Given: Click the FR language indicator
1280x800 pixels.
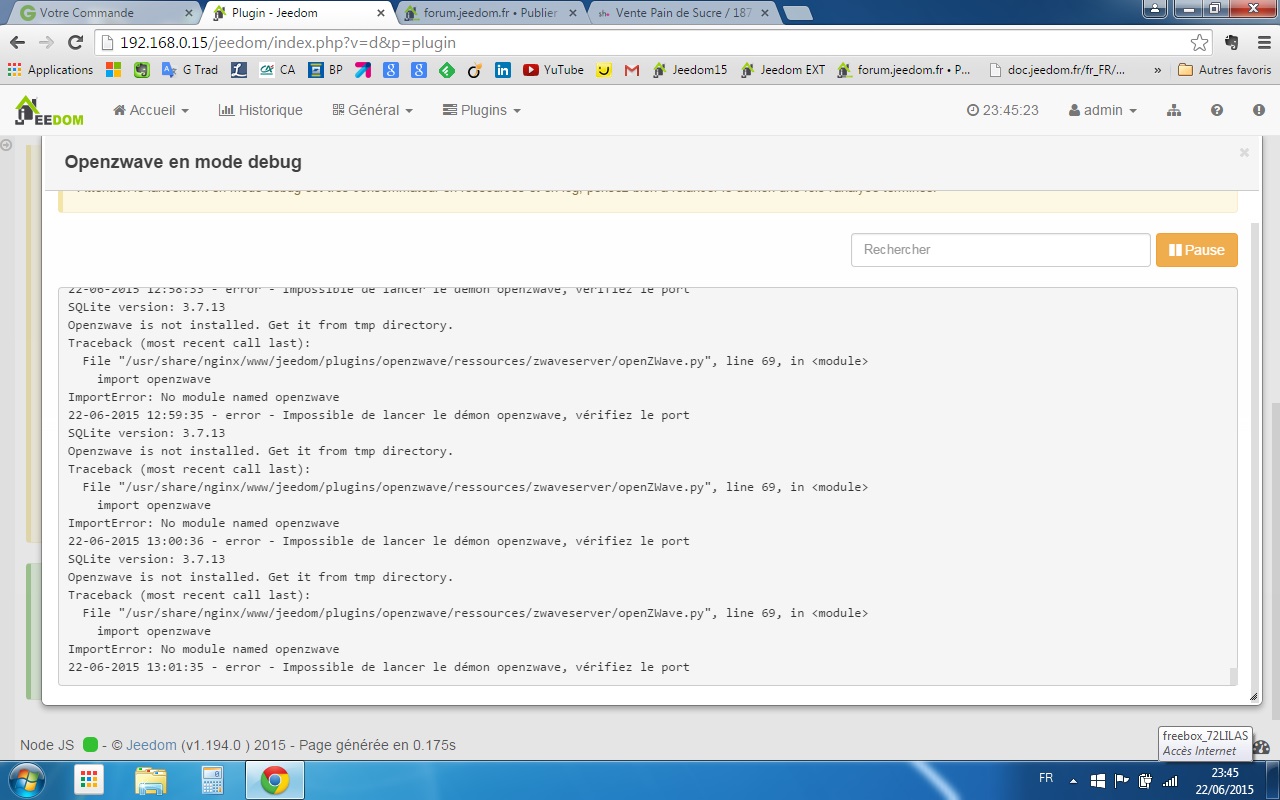Looking at the screenshot, I should click(x=1046, y=777).
